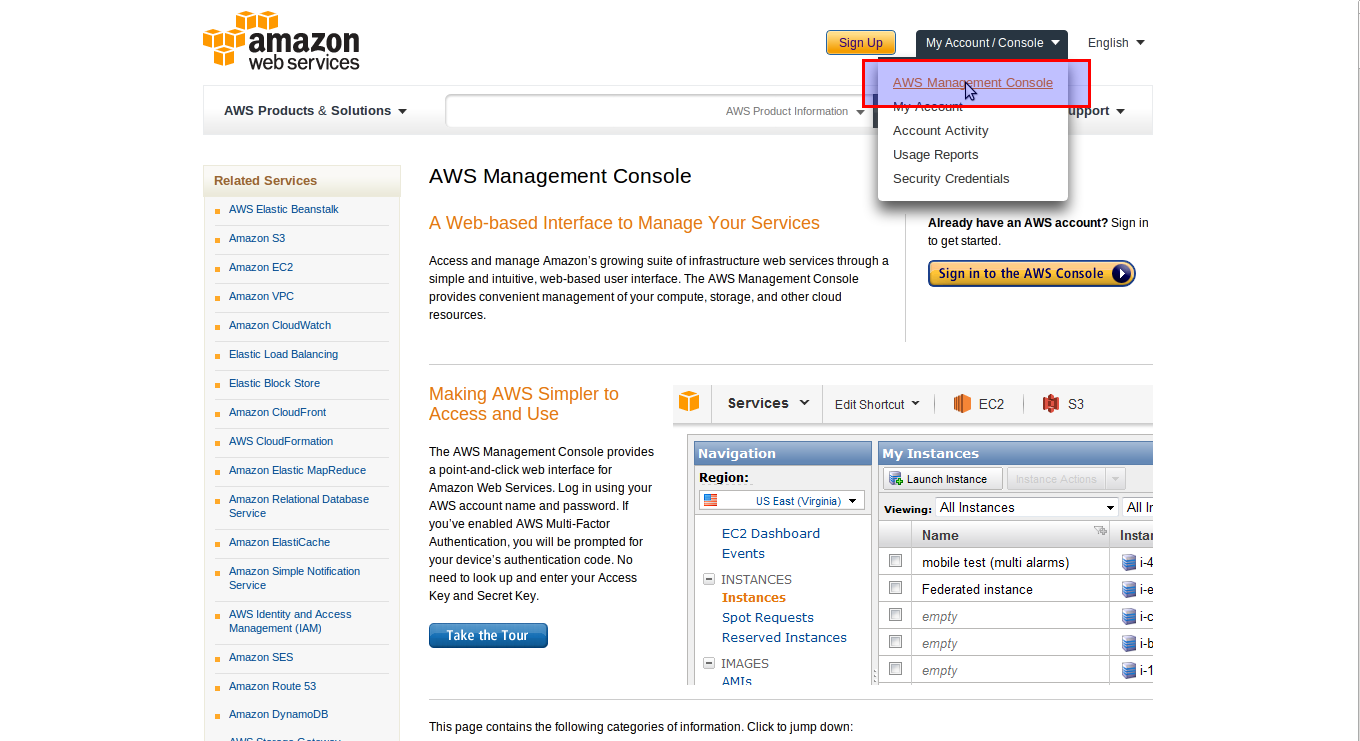
Task: Go to the Amazon EC2 link
Action: pyautogui.click(x=261, y=267)
